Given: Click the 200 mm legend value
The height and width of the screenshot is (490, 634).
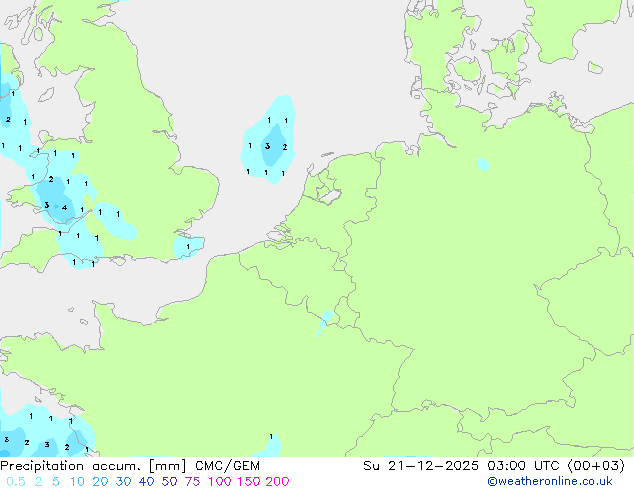Looking at the screenshot, I should point(277,482).
